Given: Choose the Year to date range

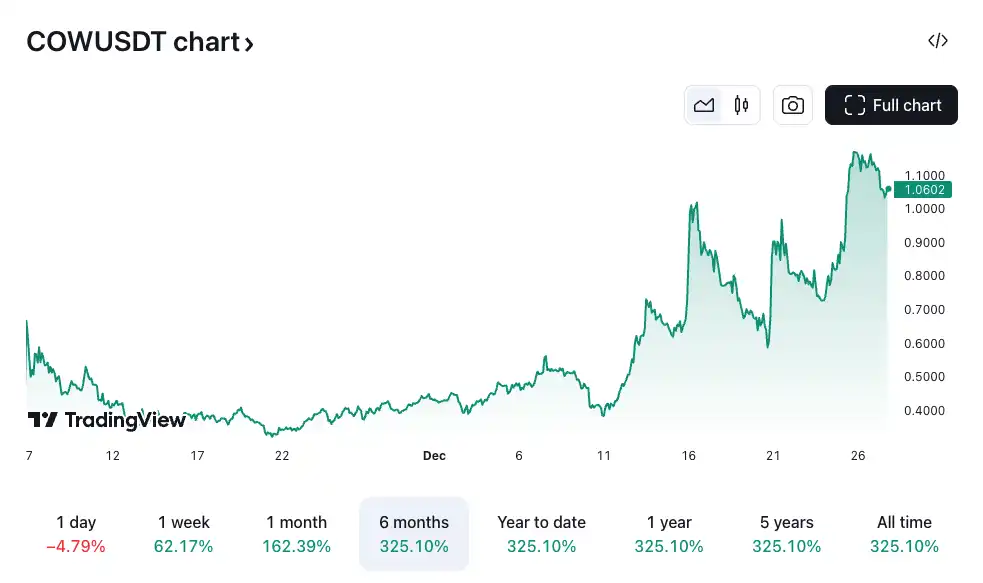Looking at the screenshot, I should 541,534.
